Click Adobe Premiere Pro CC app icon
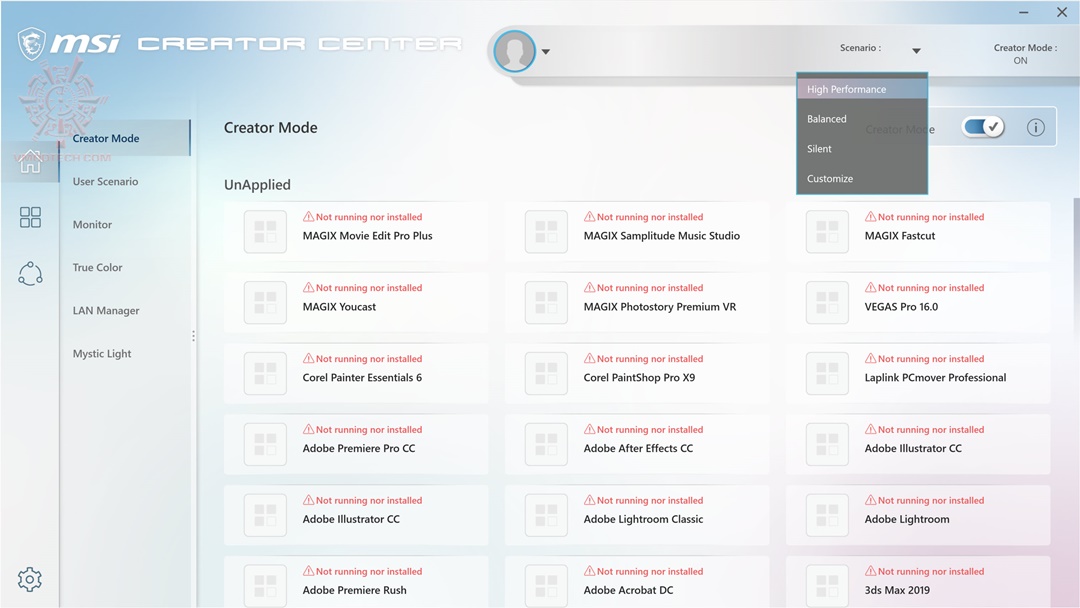Viewport: 1080px width, 608px height. click(265, 444)
